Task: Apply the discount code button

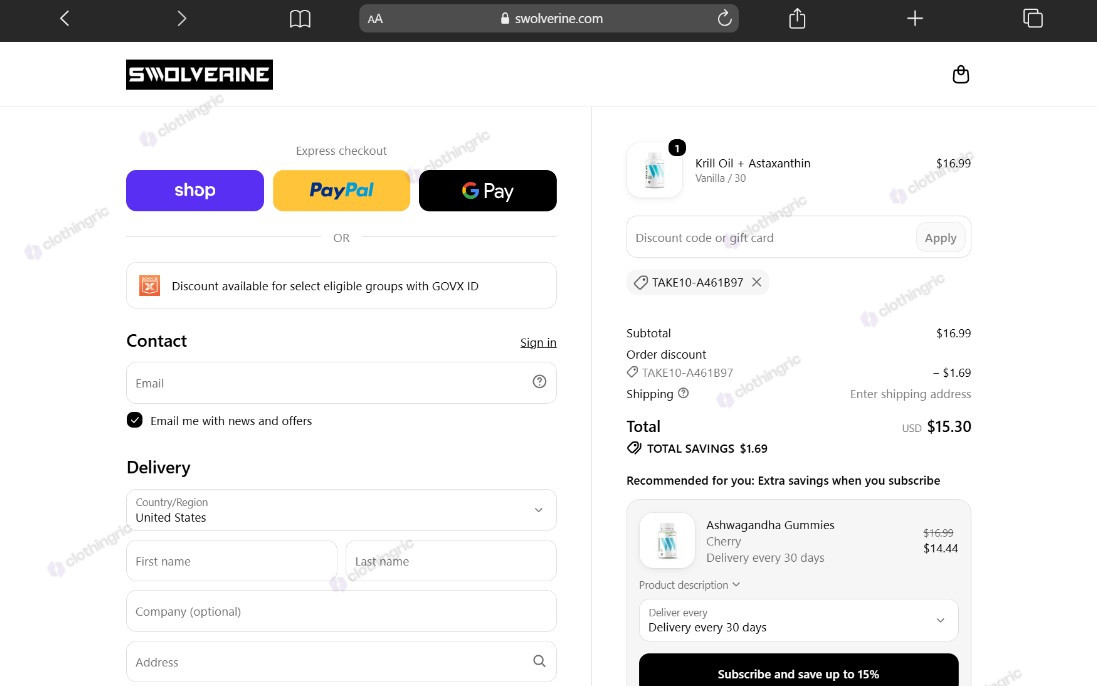Action: coord(940,238)
